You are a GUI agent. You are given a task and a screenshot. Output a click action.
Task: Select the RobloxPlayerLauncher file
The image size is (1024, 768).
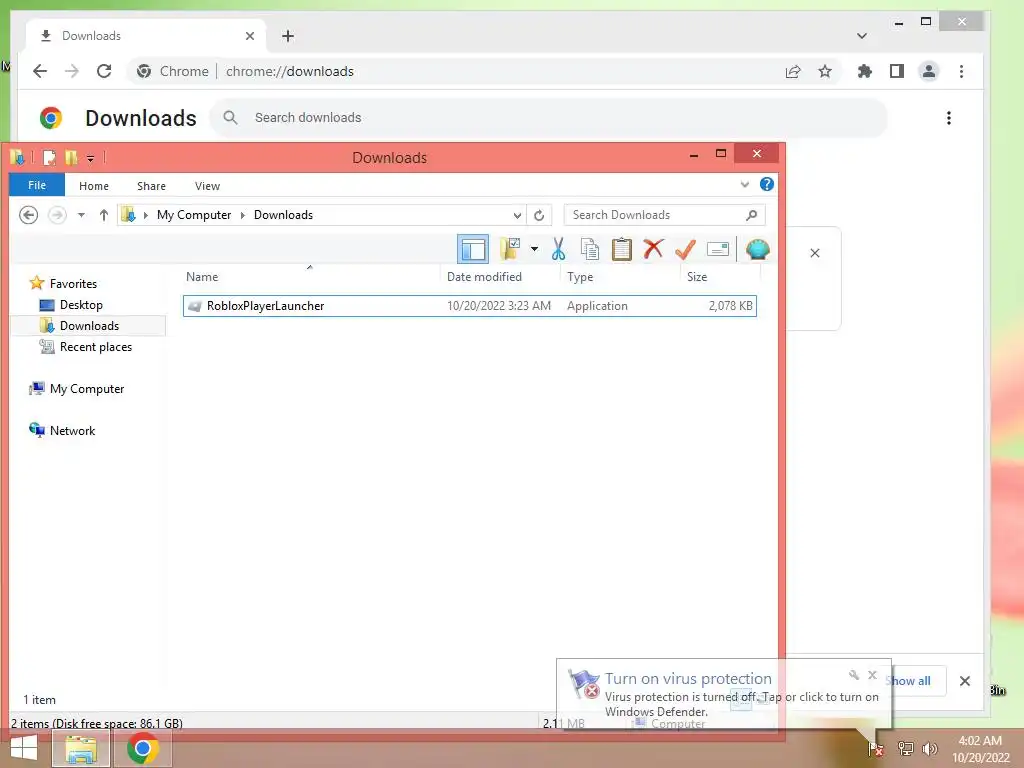[470, 306]
